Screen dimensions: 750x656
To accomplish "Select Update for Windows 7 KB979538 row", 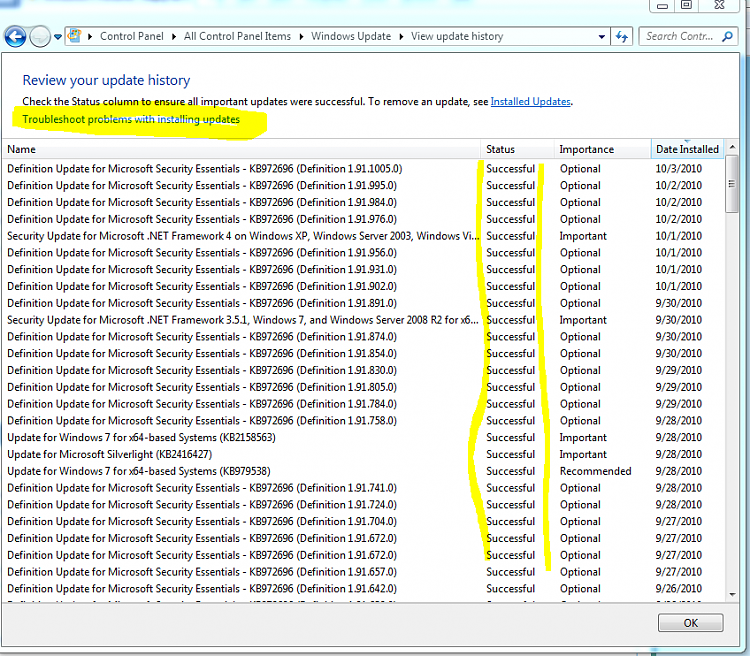I will [363, 471].
